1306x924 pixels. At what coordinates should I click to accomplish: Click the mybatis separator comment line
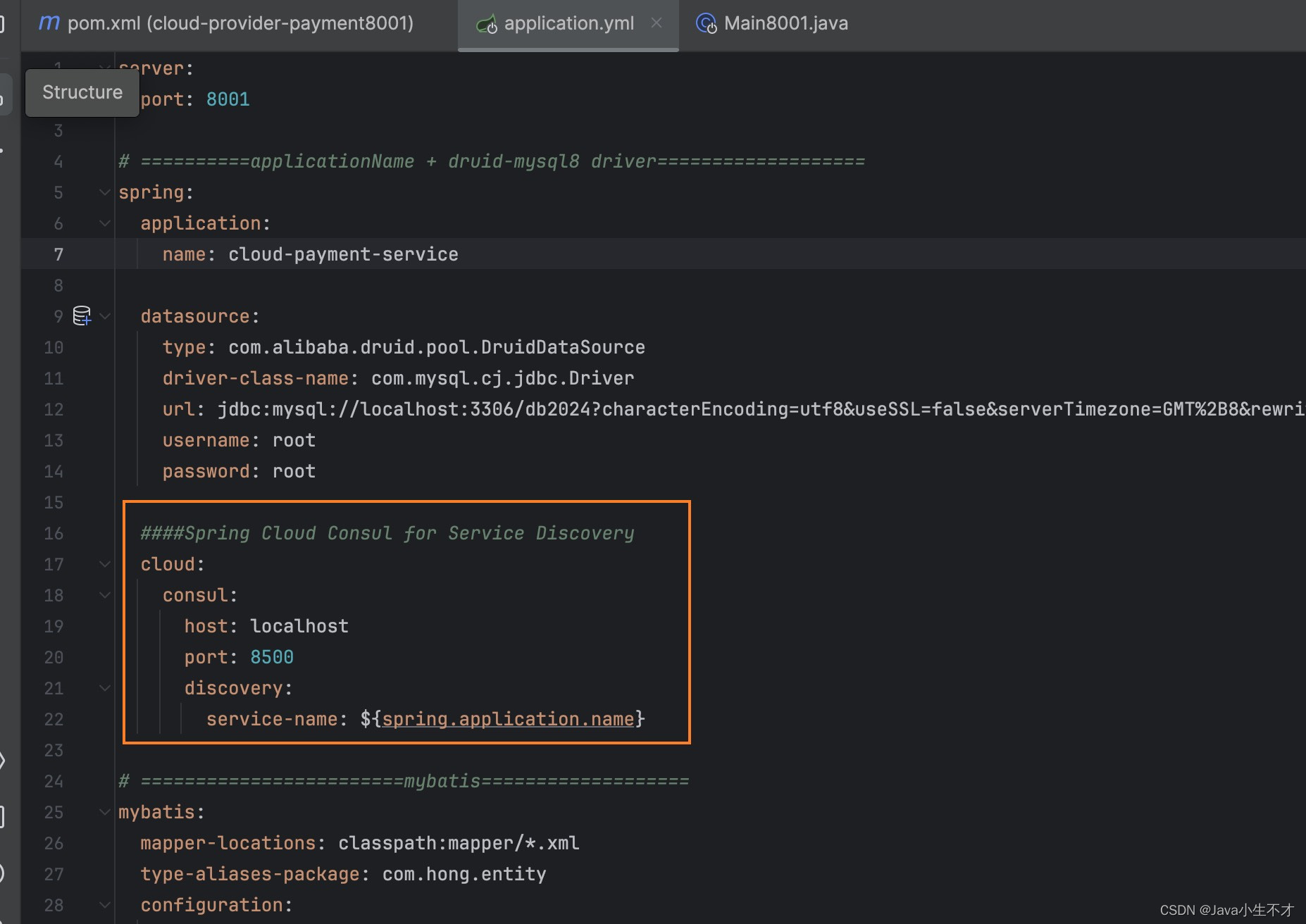tap(404, 781)
